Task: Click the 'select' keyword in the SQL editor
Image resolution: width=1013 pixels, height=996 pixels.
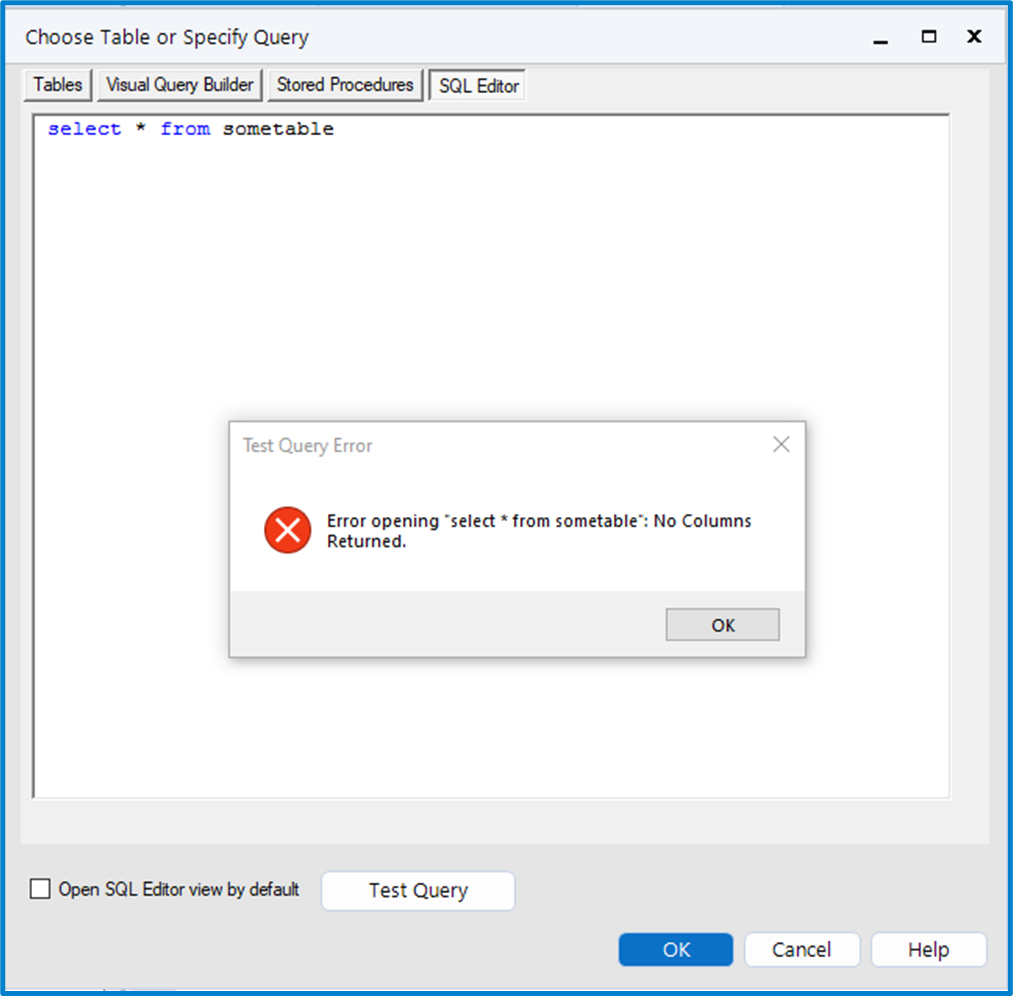Action: click(84, 129)
